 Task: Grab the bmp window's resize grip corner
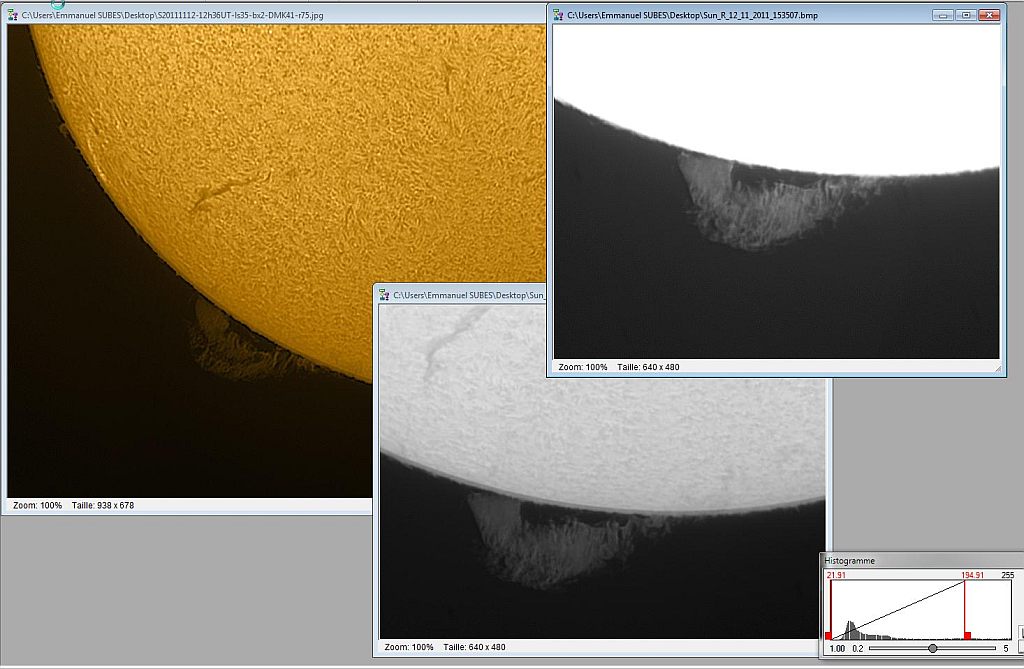click(997, 369)
